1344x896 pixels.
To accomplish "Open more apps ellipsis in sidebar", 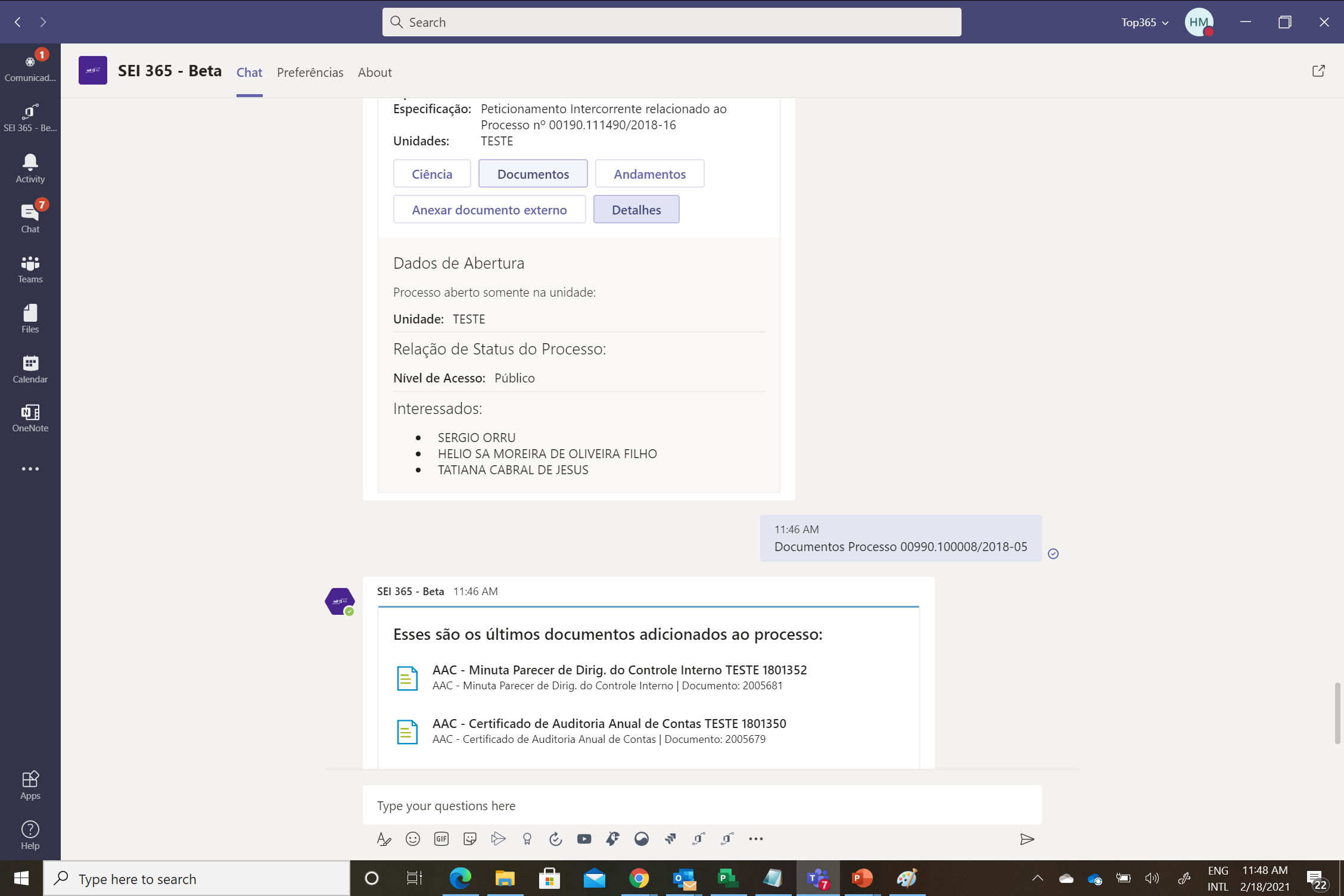I will 30,469.
